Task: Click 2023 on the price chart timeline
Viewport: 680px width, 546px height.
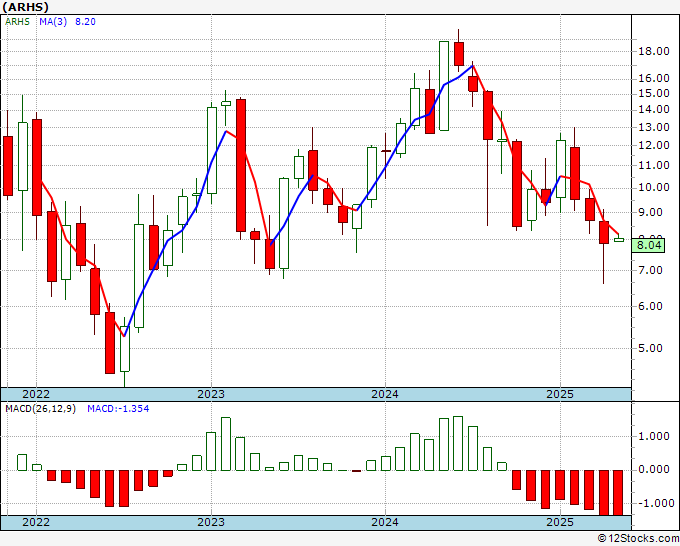Action: (x=211, y=394)
